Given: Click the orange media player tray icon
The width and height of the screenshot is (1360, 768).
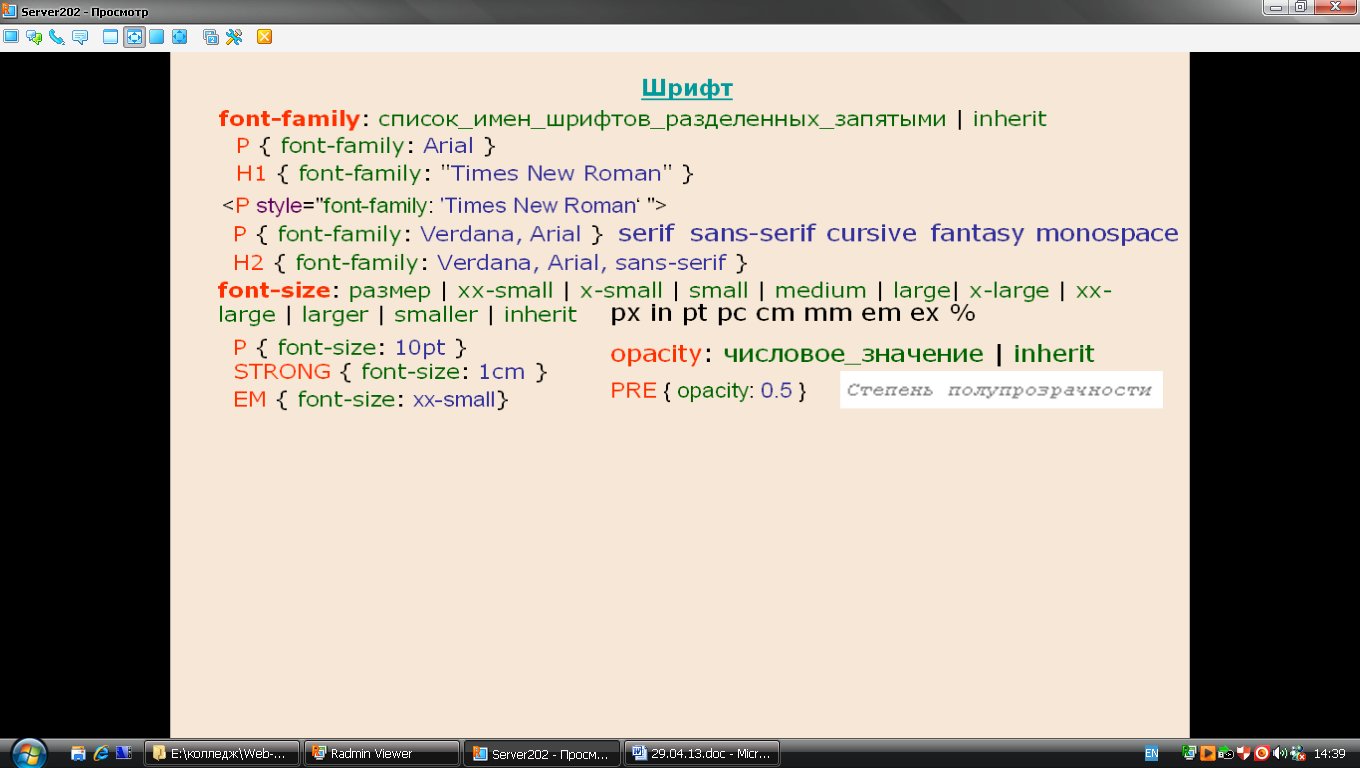Looking at the screenshot, I should 1207,754.
